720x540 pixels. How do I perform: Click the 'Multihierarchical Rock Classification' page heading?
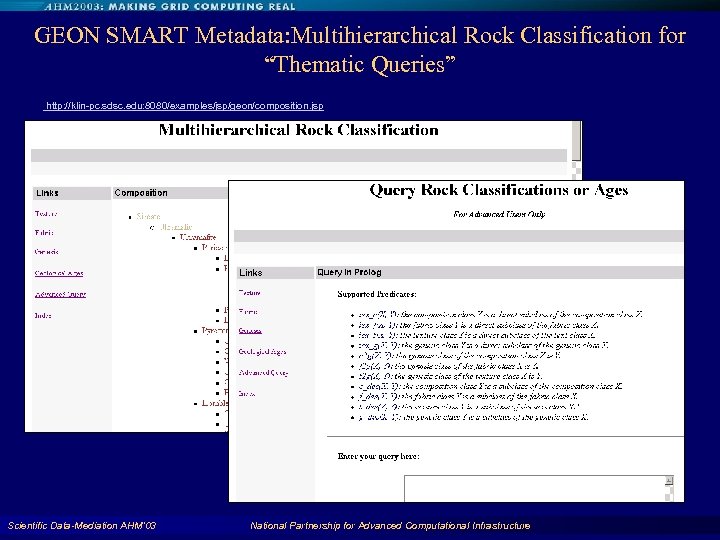coord(298,130)
